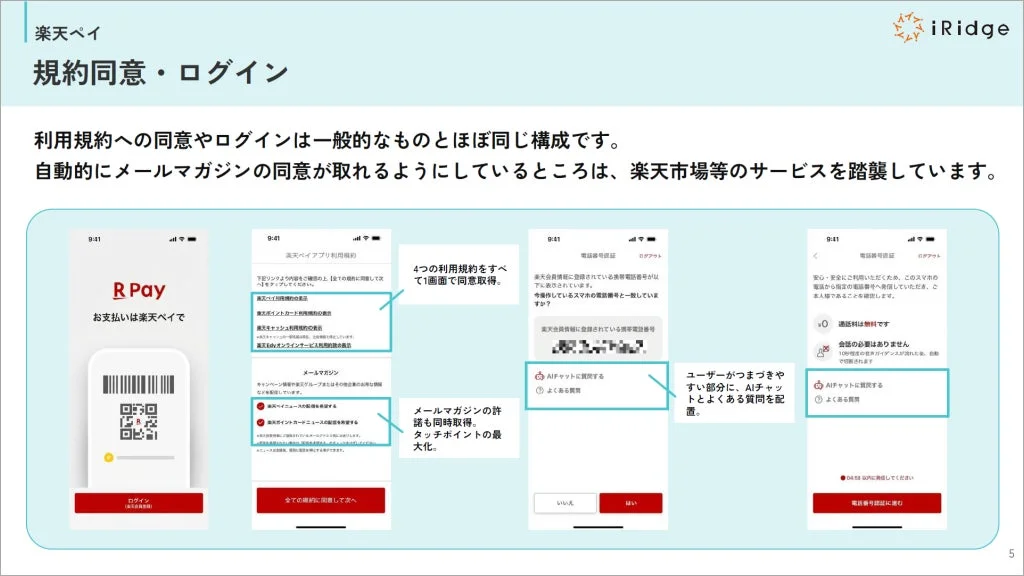Screen dimensions: 1024x576
Task: Click the AIチャット icon on the phone verification screen
Action: pyautogui.click(x=540, y=375)
